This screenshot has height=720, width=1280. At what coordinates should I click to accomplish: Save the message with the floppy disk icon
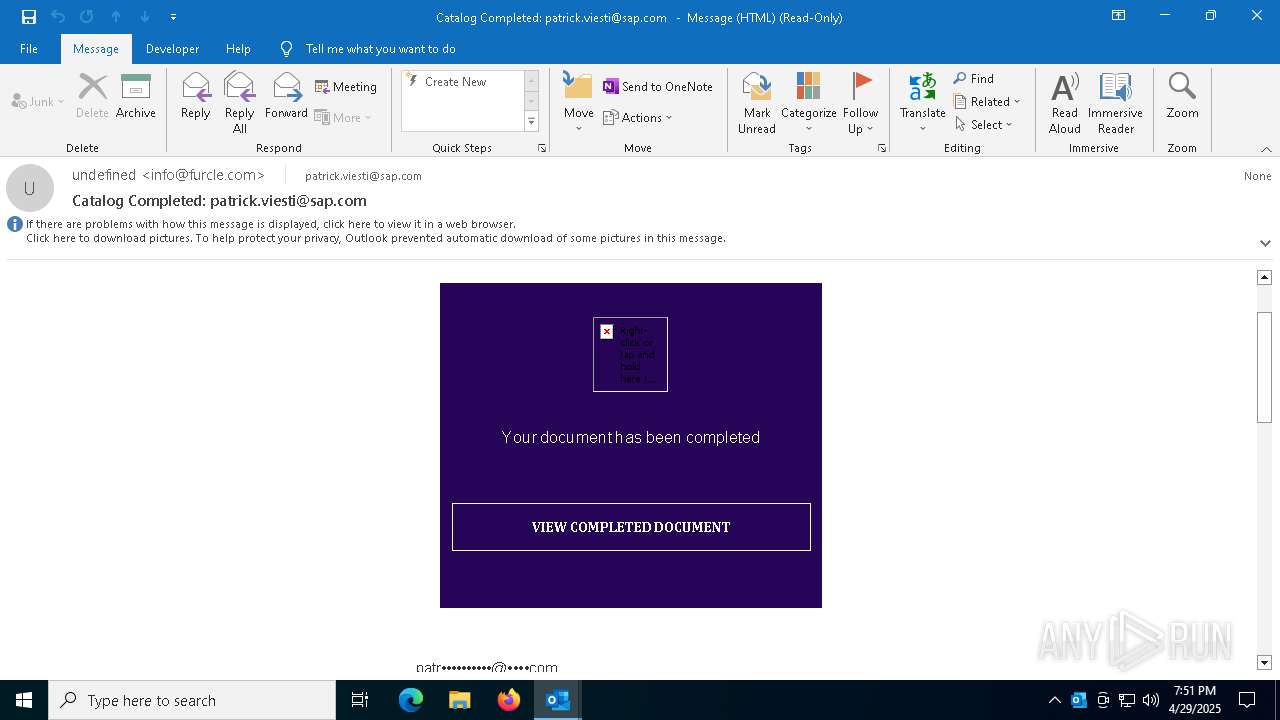click(28, 17)
